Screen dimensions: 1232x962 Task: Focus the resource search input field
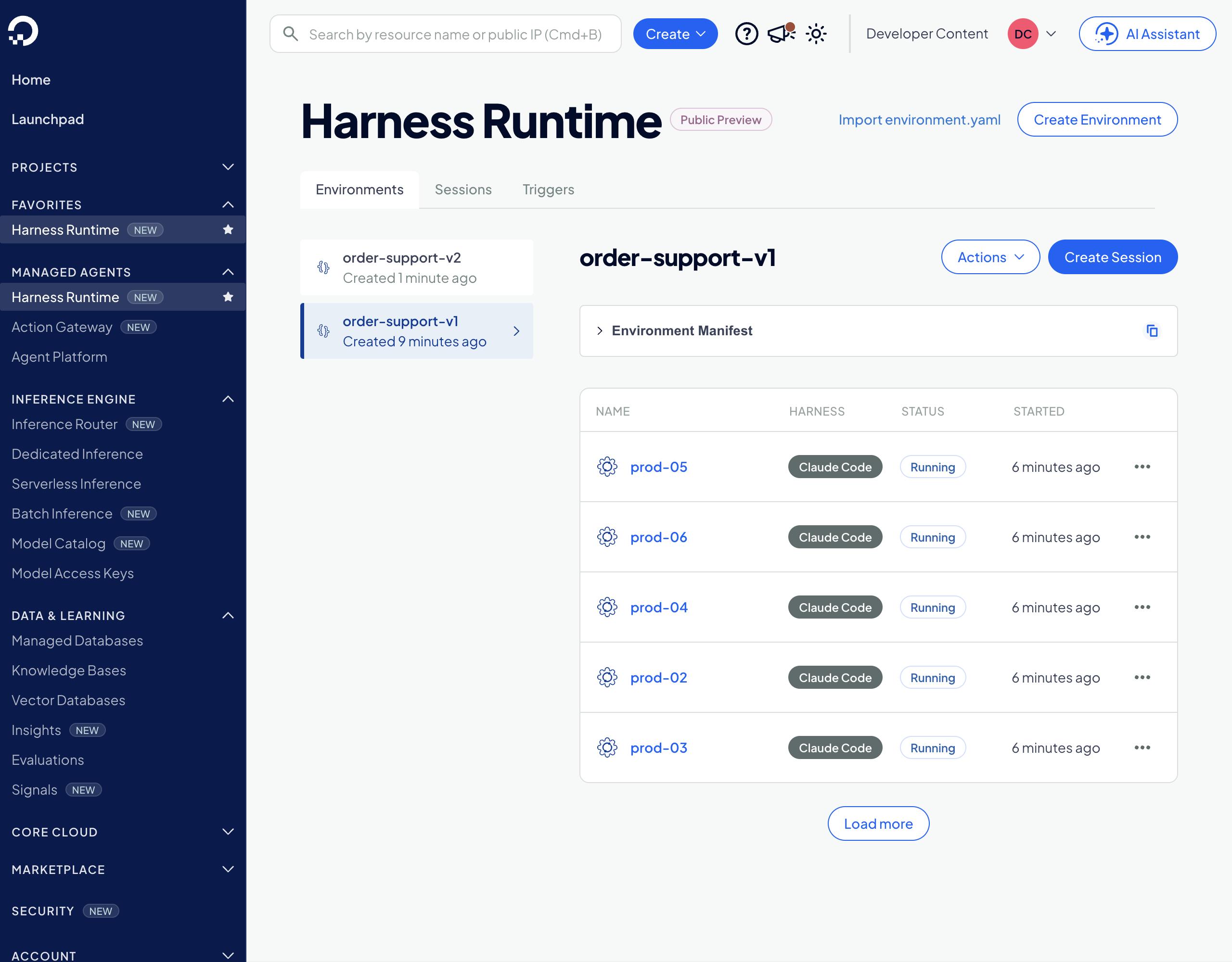[446, 34]
